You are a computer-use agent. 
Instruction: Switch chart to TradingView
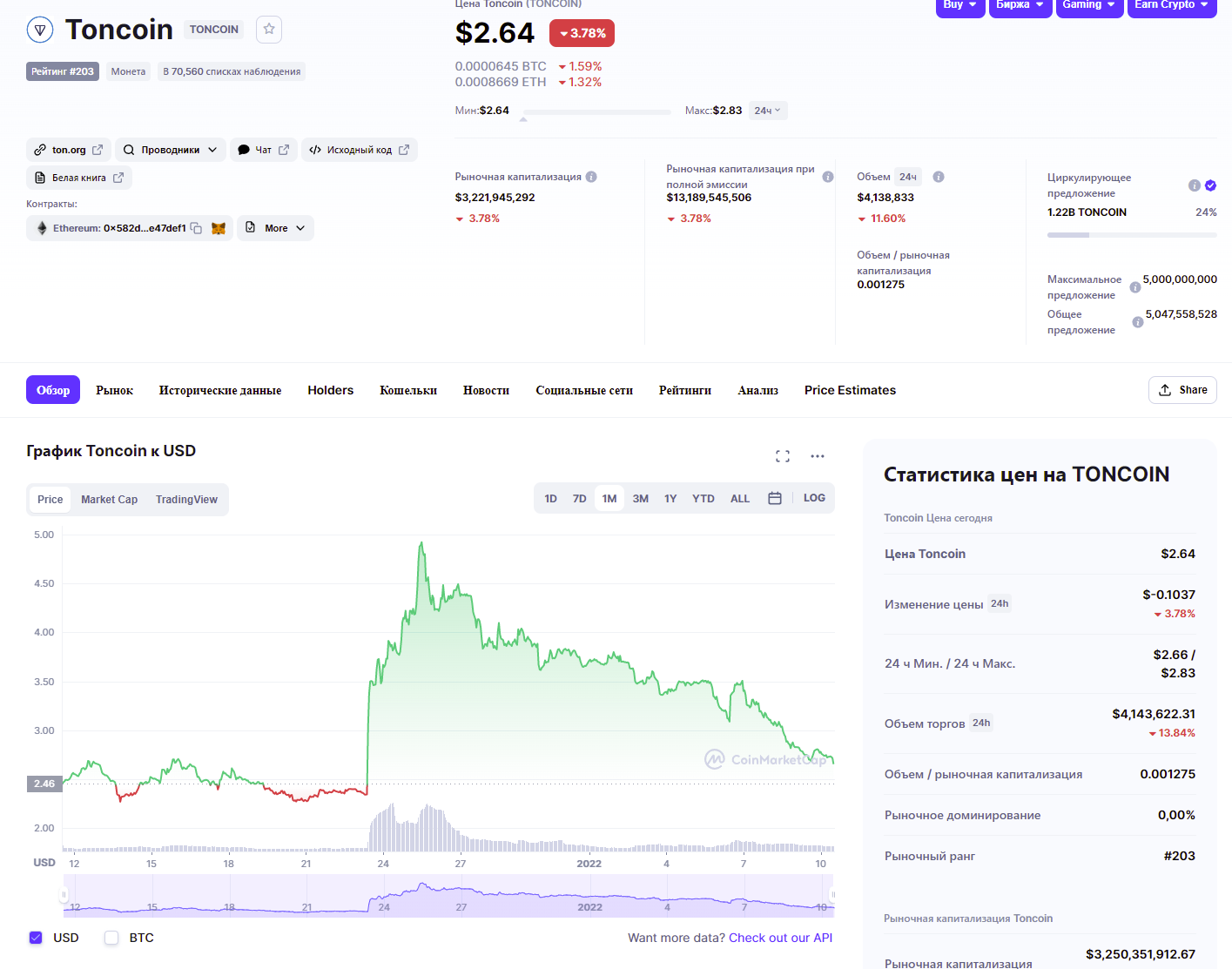[186, 500]
